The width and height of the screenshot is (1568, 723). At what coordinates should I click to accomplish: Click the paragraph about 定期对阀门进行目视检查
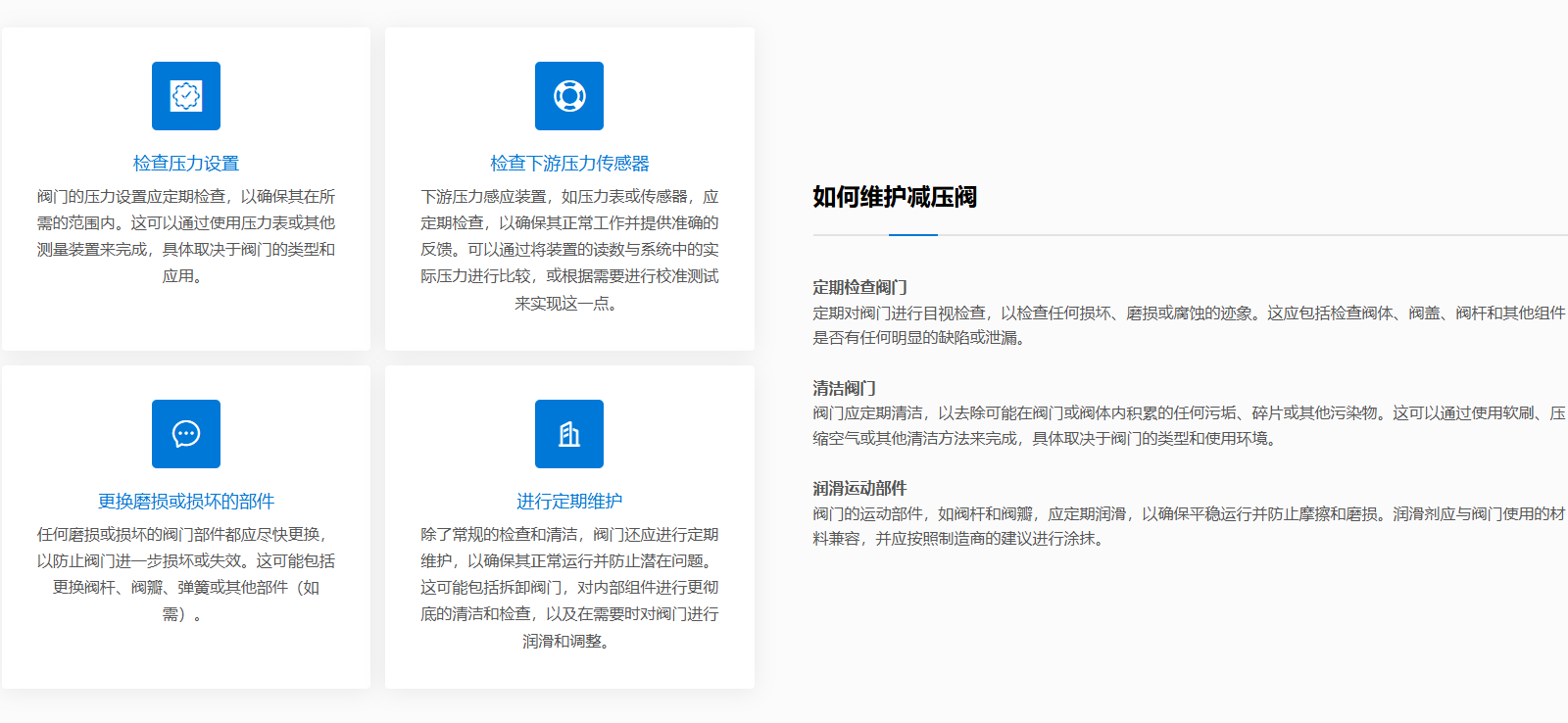click(x=1188, y=325)
